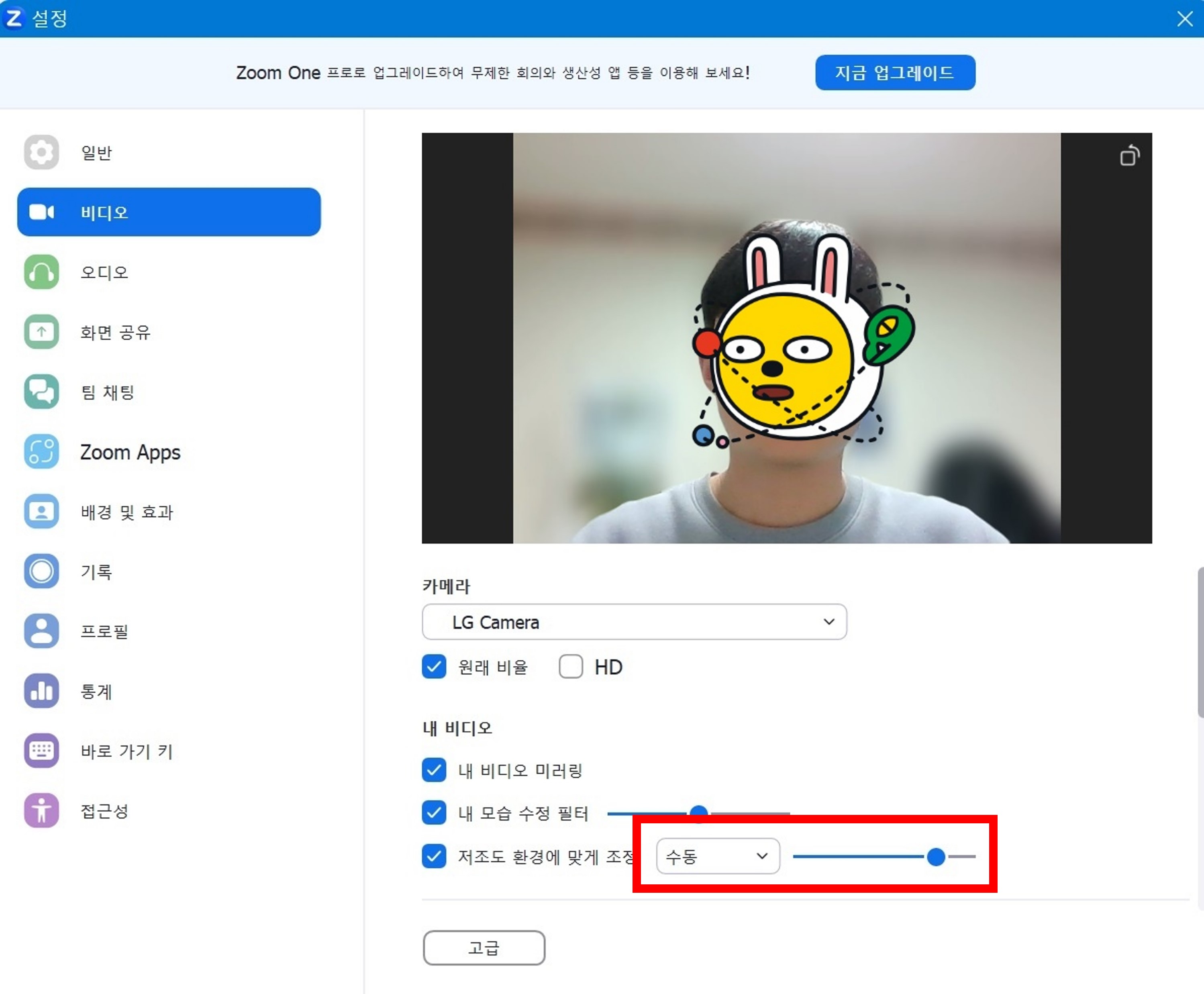Click the Zoom One upgrade banner text
This screenshot has height=994, width=1204.
click(493, 73)
